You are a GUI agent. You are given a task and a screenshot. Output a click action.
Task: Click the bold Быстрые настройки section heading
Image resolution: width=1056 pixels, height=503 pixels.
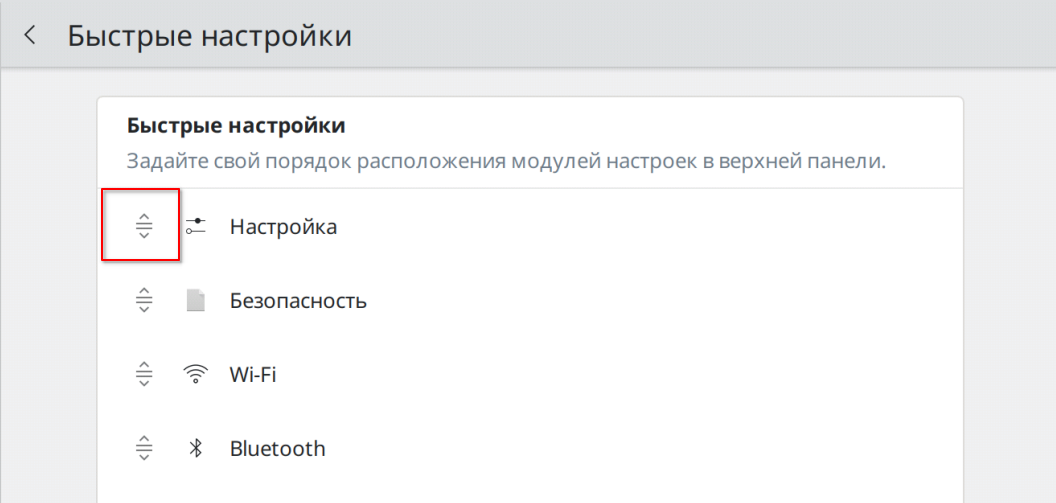[x=236, y=126]
